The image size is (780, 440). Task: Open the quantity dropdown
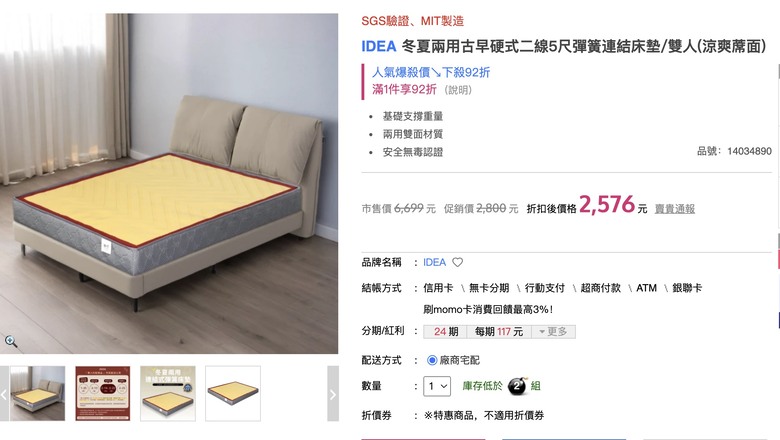tap(437, 386)
